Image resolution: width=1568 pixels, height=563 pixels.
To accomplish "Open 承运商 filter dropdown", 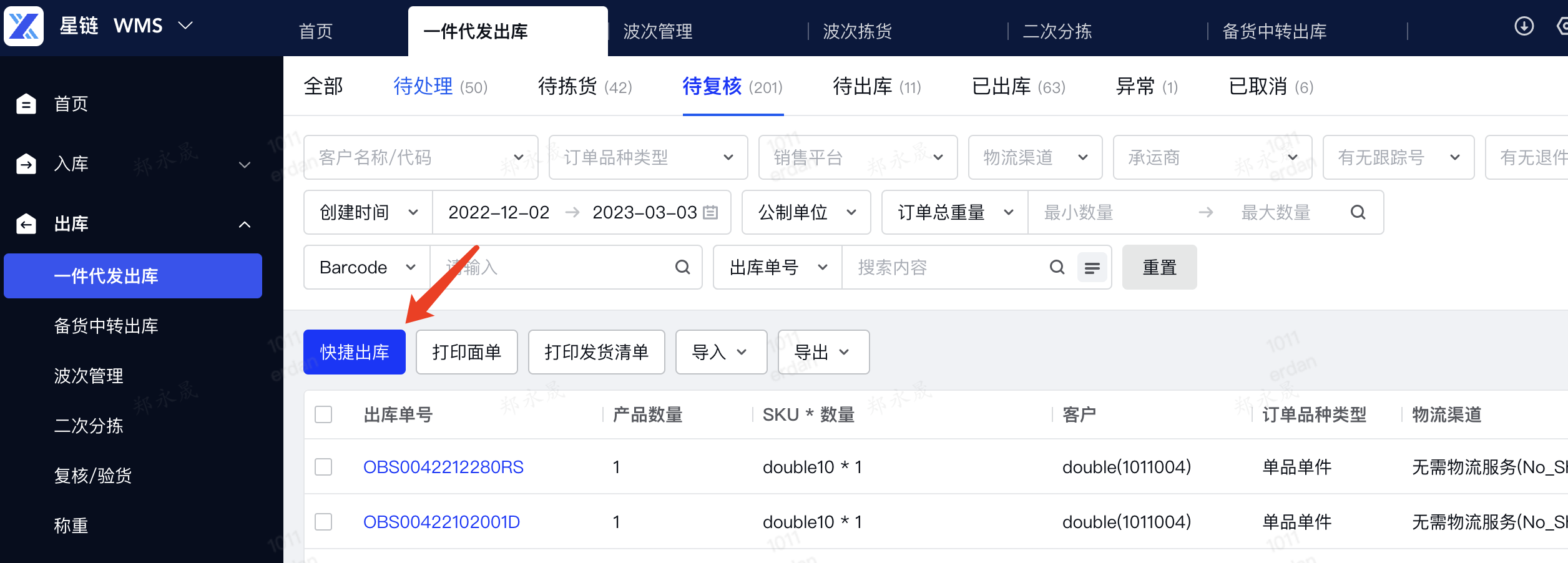I will click(x=1212, y=157).
